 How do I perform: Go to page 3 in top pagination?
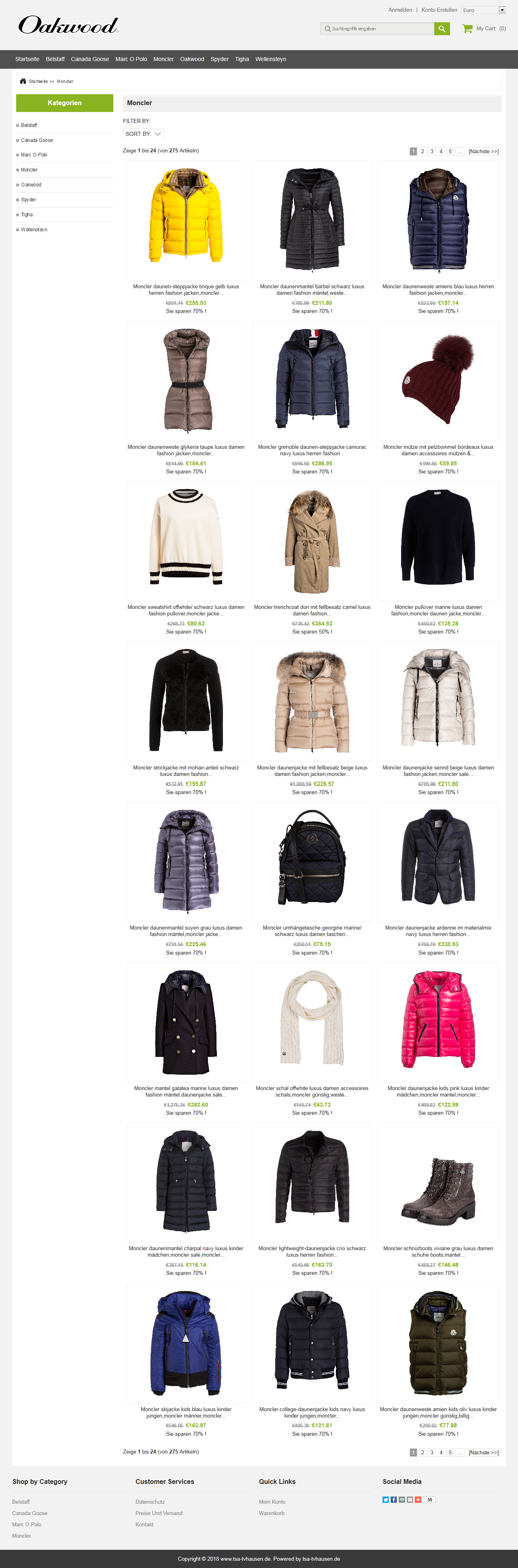click(432, 152)
